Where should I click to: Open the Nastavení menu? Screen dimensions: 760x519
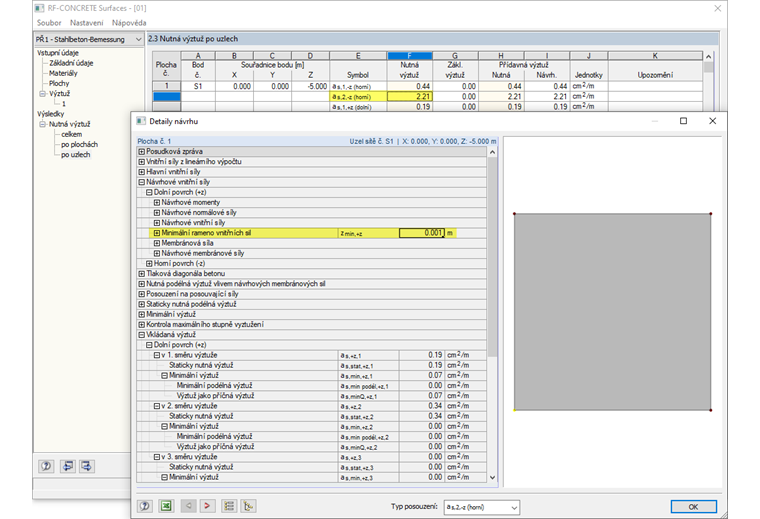click(86, 23)
